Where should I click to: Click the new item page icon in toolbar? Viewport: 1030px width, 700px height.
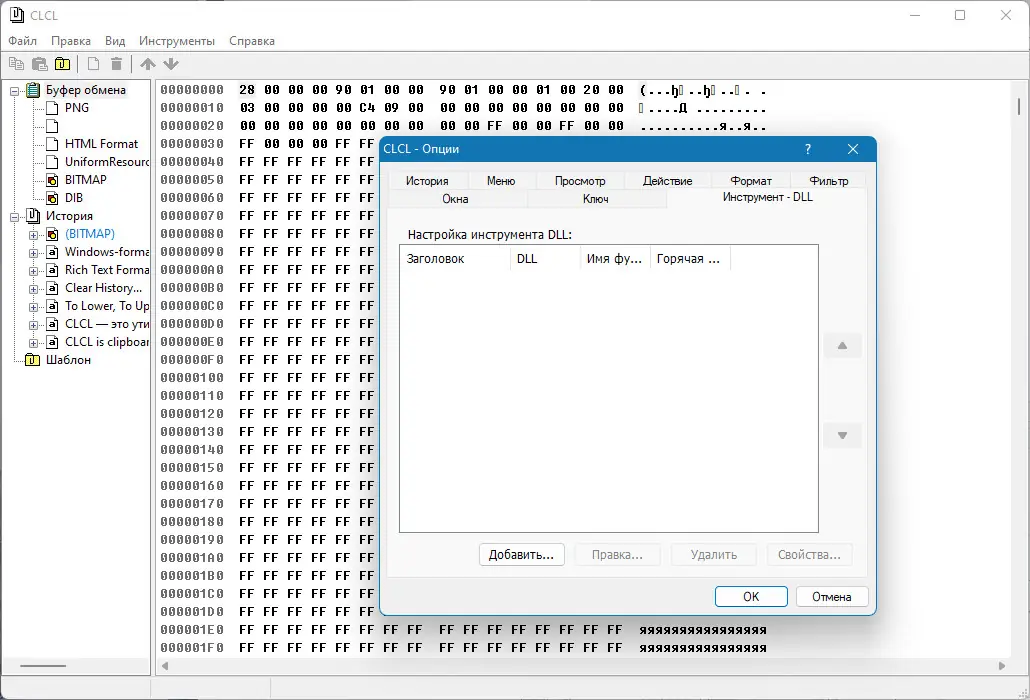[x=93, y=64]
